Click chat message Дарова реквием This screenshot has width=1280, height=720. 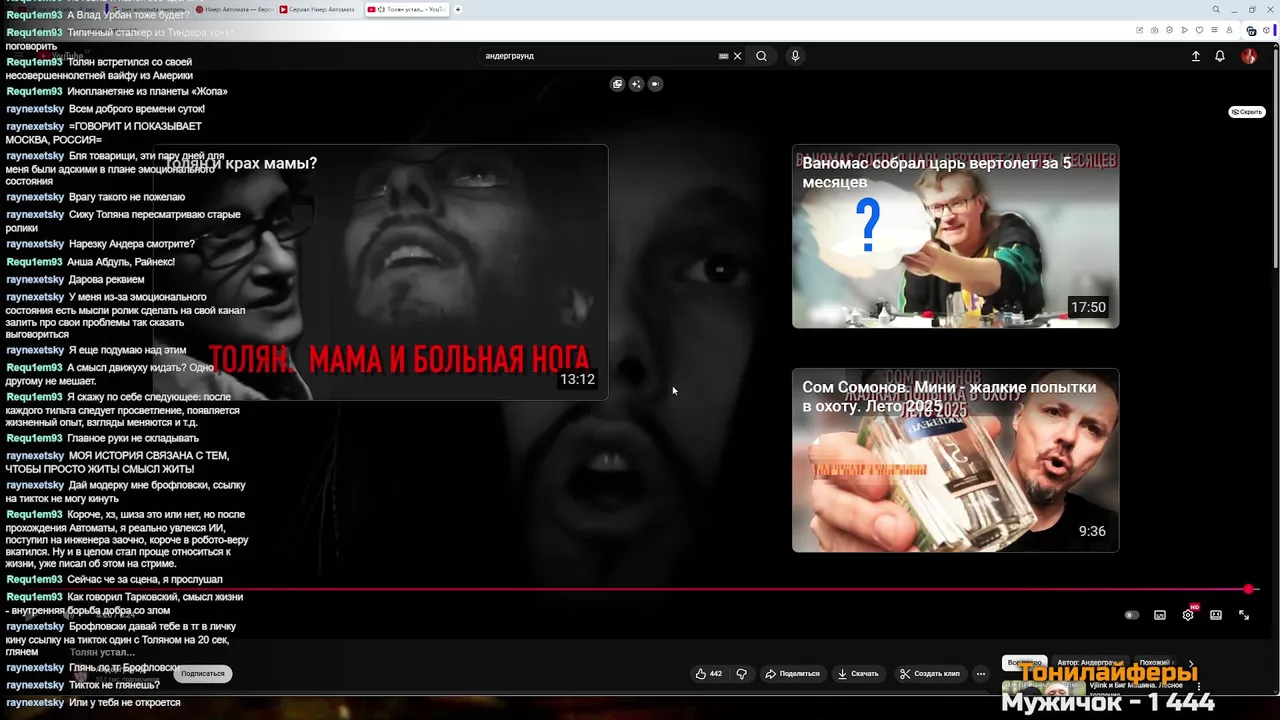(x=107, y=280)
